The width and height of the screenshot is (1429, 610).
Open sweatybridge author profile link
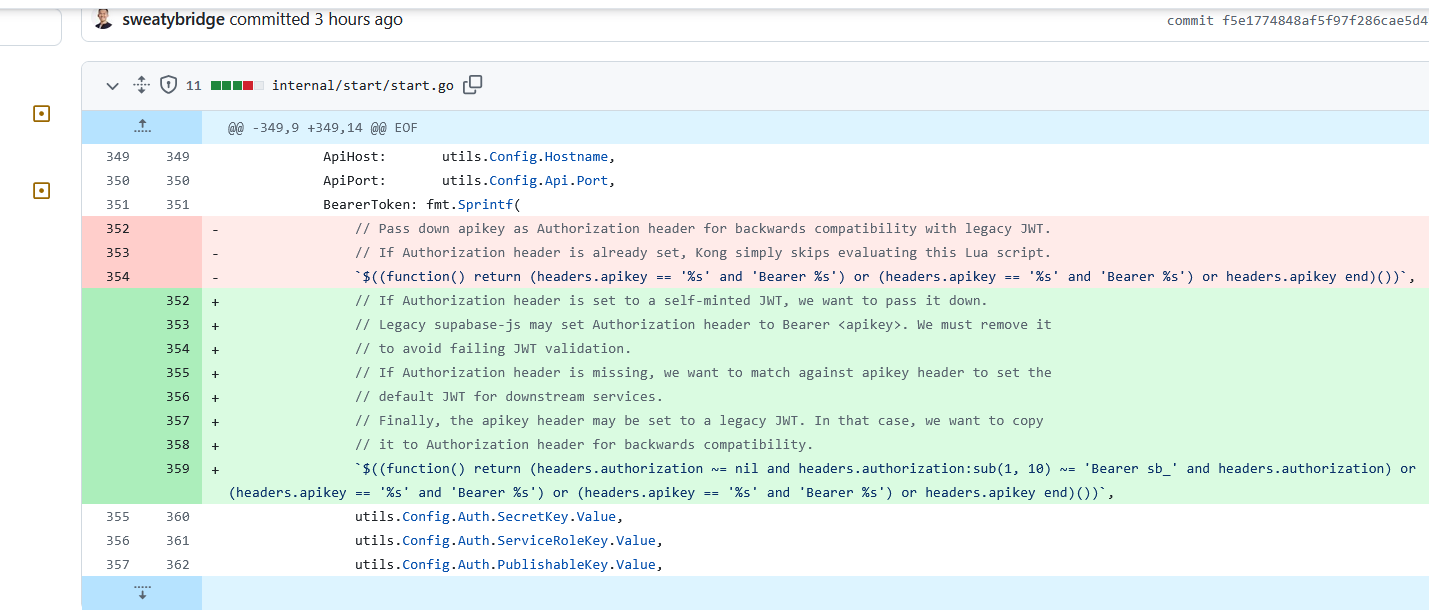[173, 19]
